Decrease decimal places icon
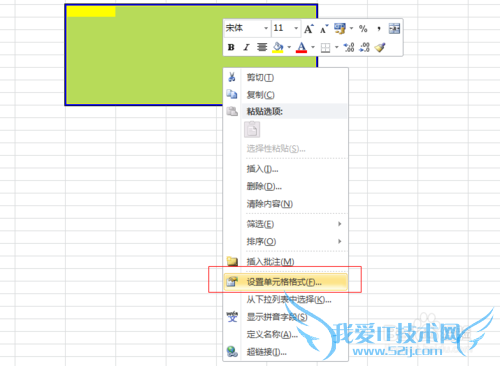The image size is (500, 366). point(365,47)
